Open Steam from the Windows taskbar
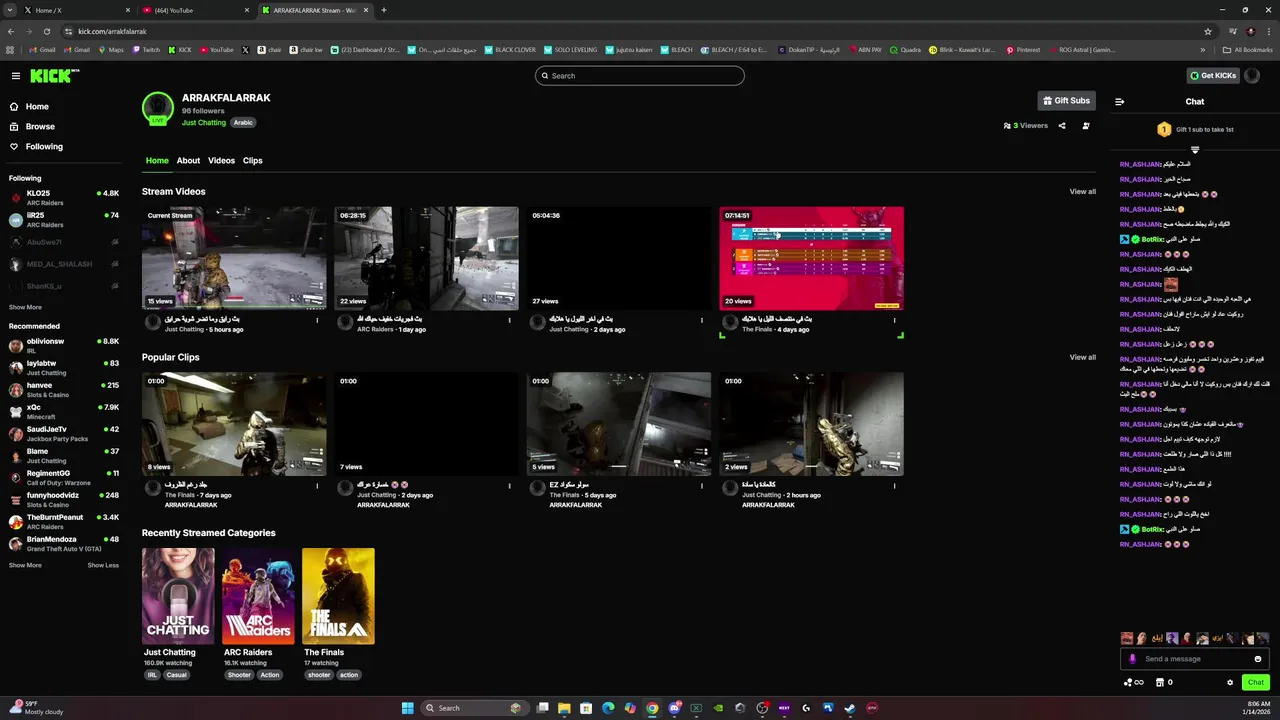The width and height of the screenshot is (1280, 720). [x=850, y=708]
